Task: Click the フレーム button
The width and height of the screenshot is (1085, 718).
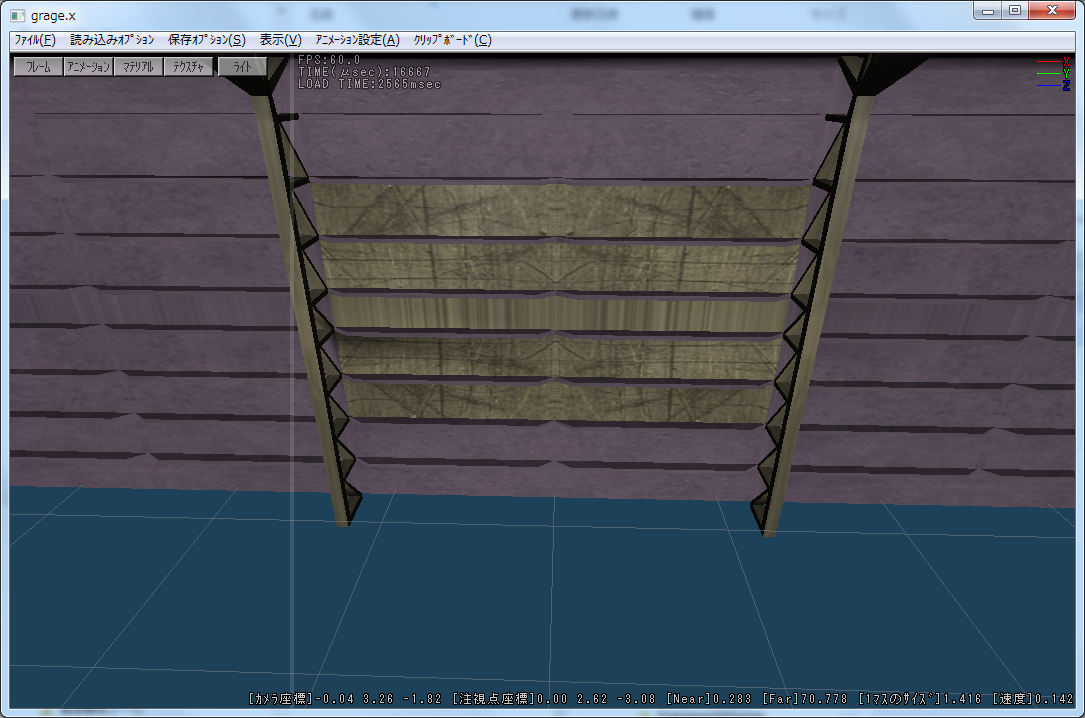Action: [x=38, y=67]
